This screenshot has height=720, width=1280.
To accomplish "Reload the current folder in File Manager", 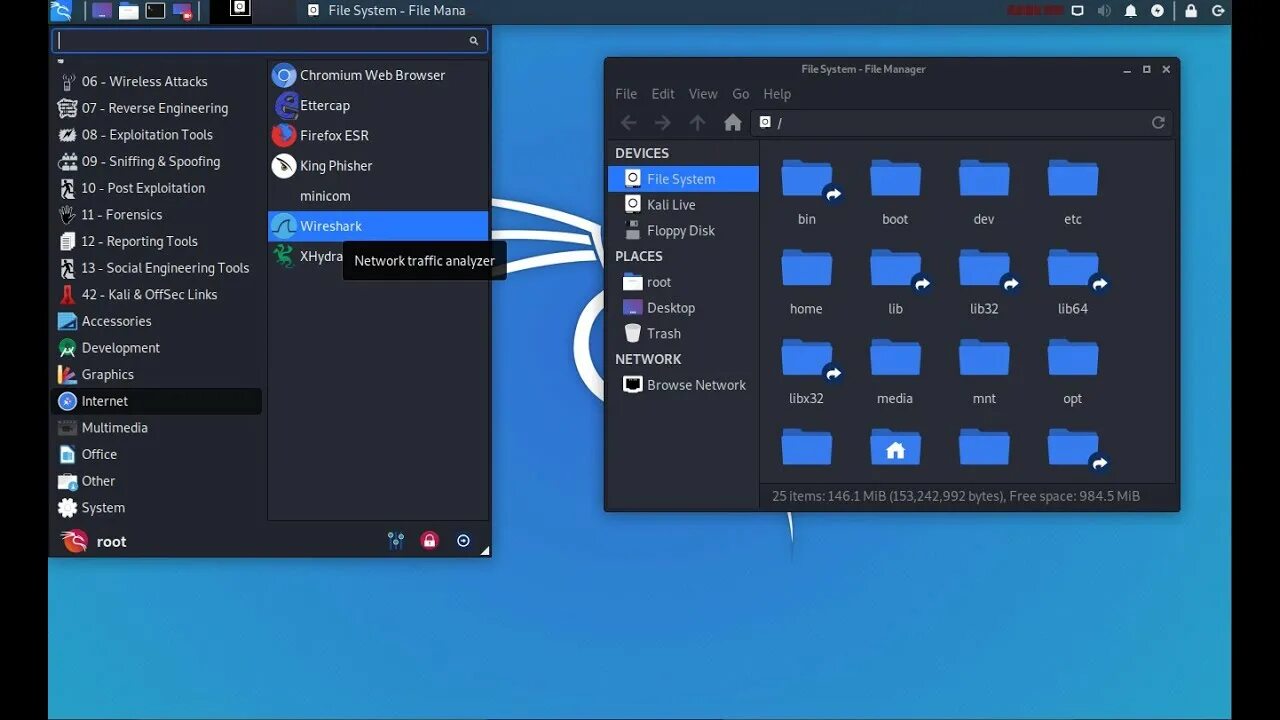I will click(1158, 122).
